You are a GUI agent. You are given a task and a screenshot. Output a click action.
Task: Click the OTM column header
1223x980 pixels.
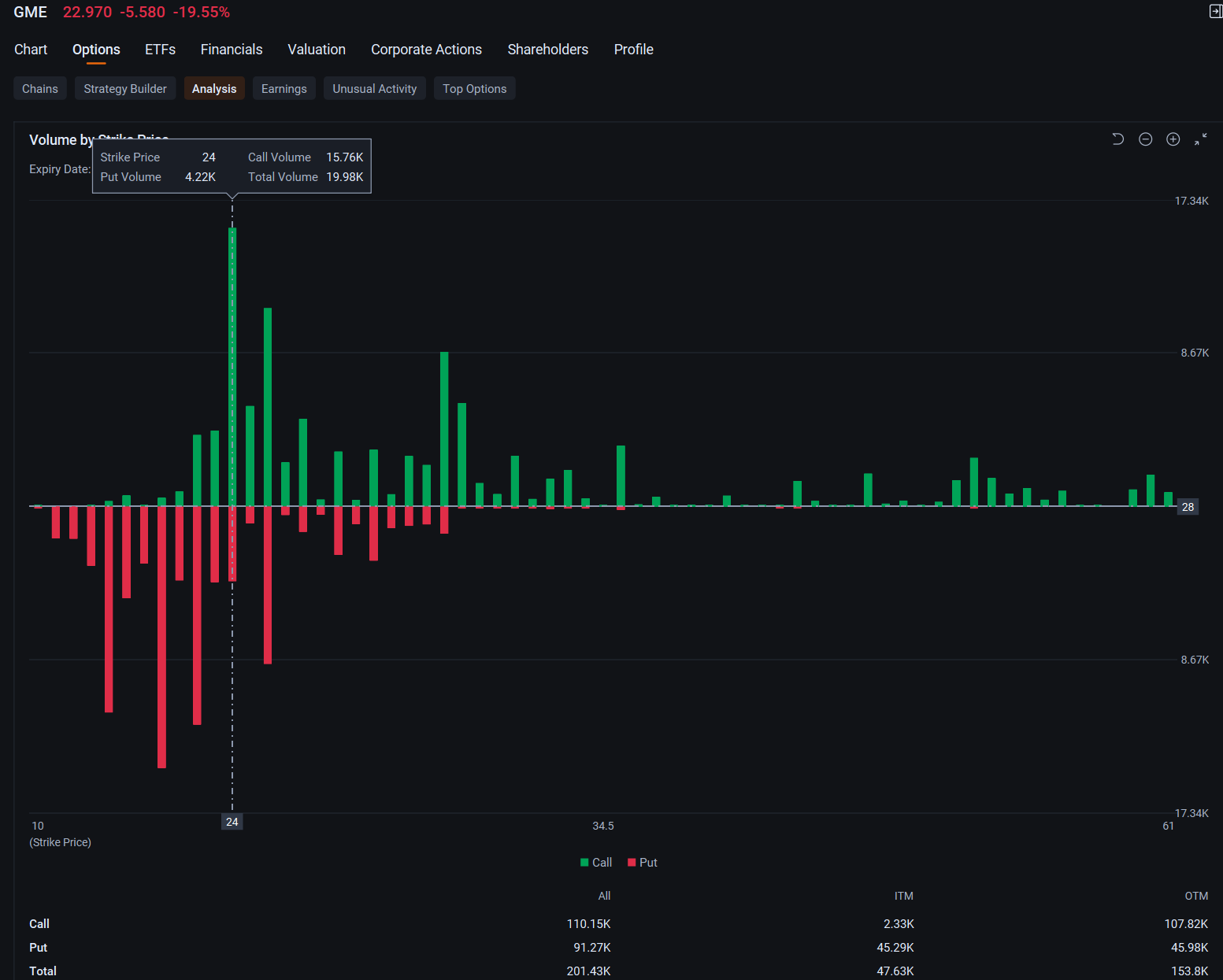point(1197,896)
